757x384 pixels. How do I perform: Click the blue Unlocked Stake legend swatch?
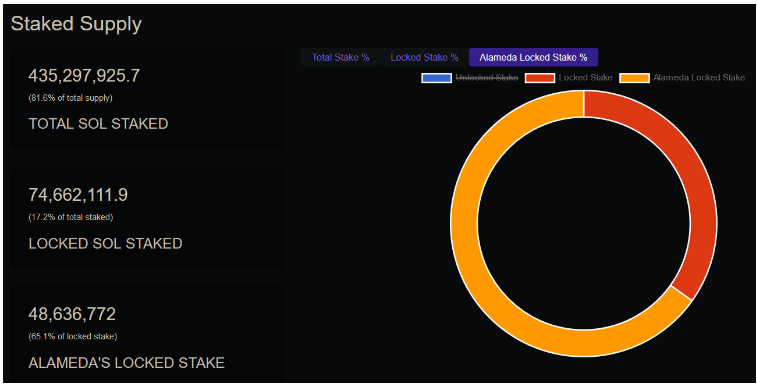(436, 78)
